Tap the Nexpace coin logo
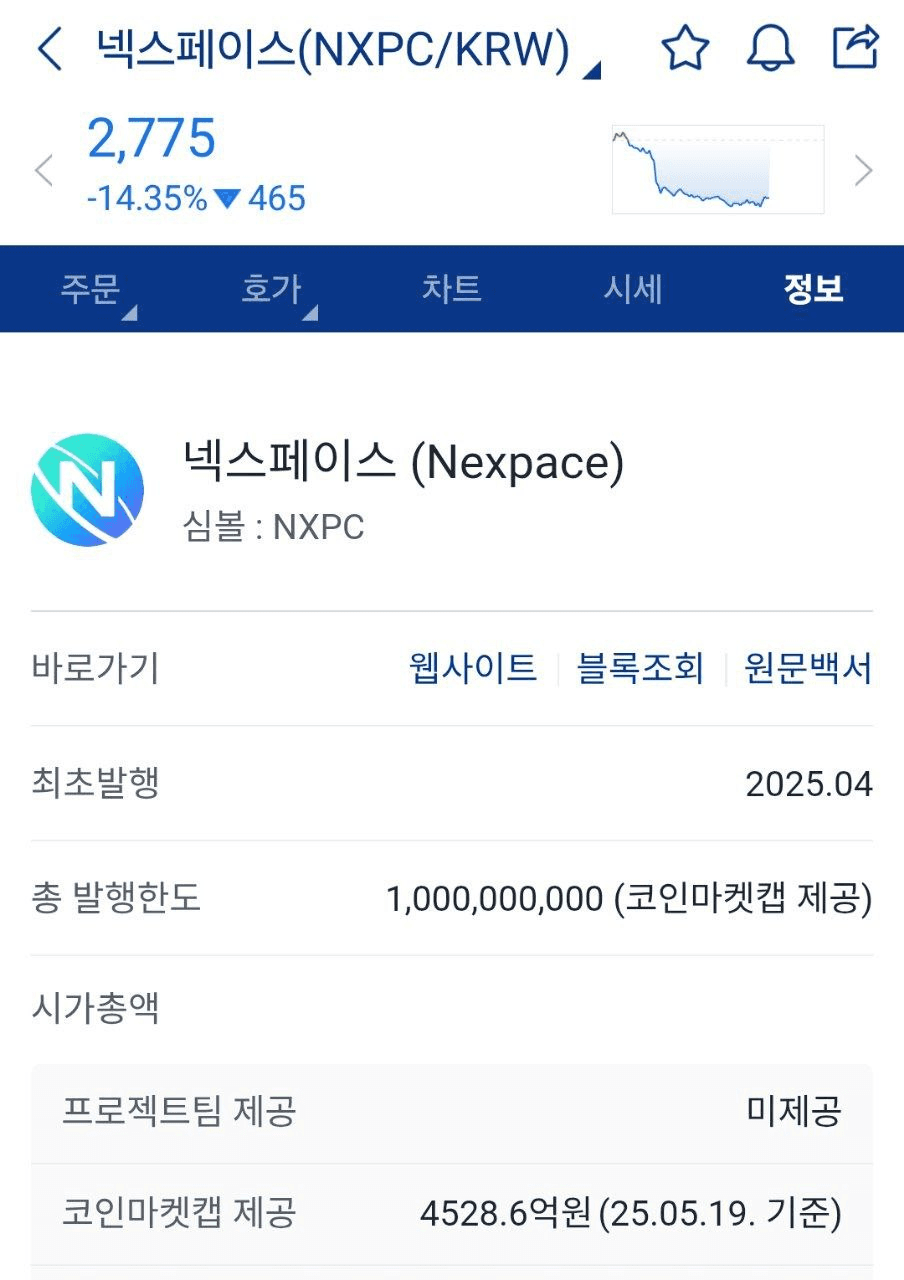This screenshot has height=1280, width=904. point(88,489)
